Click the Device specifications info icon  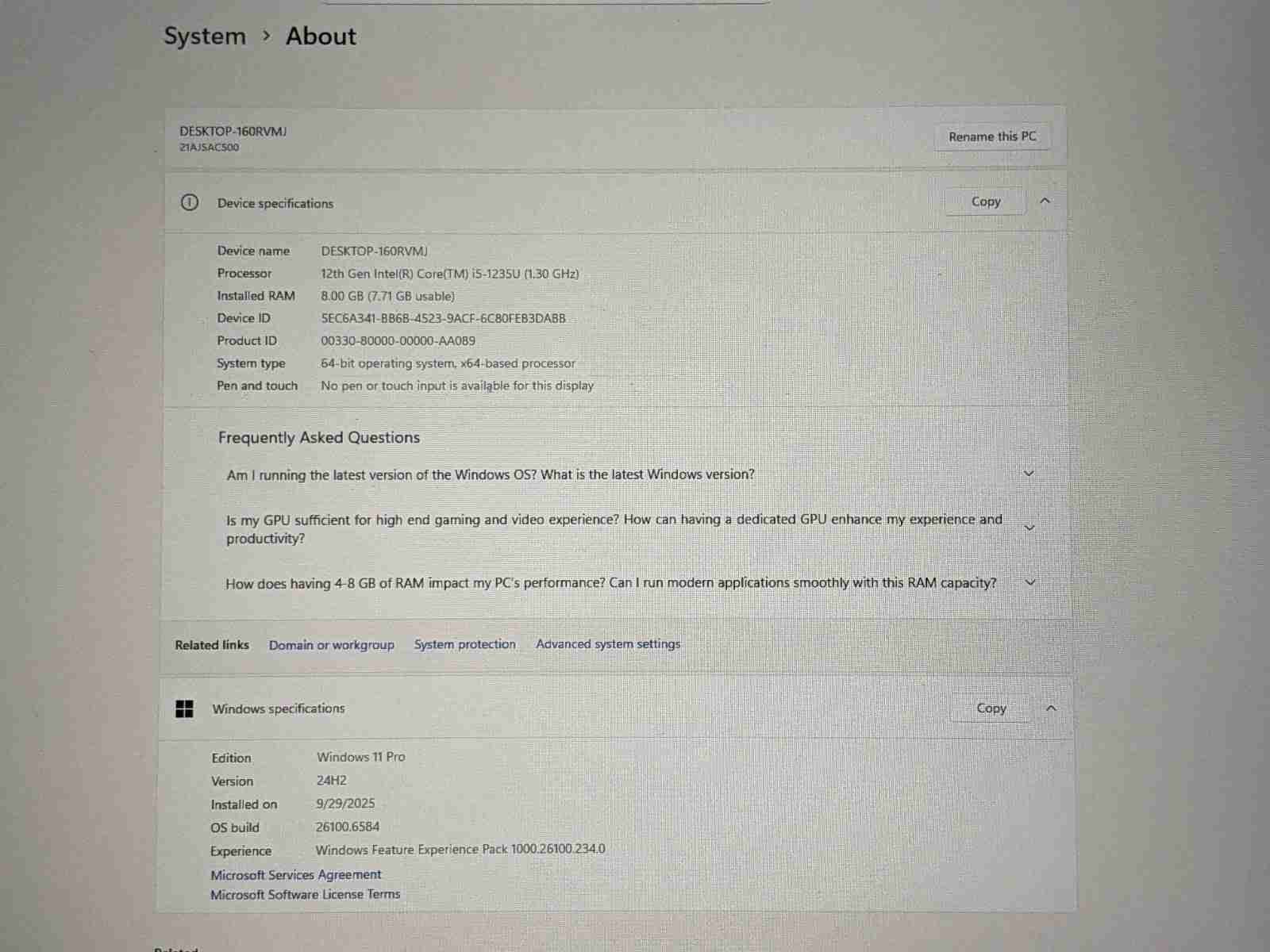pos(189,202)
